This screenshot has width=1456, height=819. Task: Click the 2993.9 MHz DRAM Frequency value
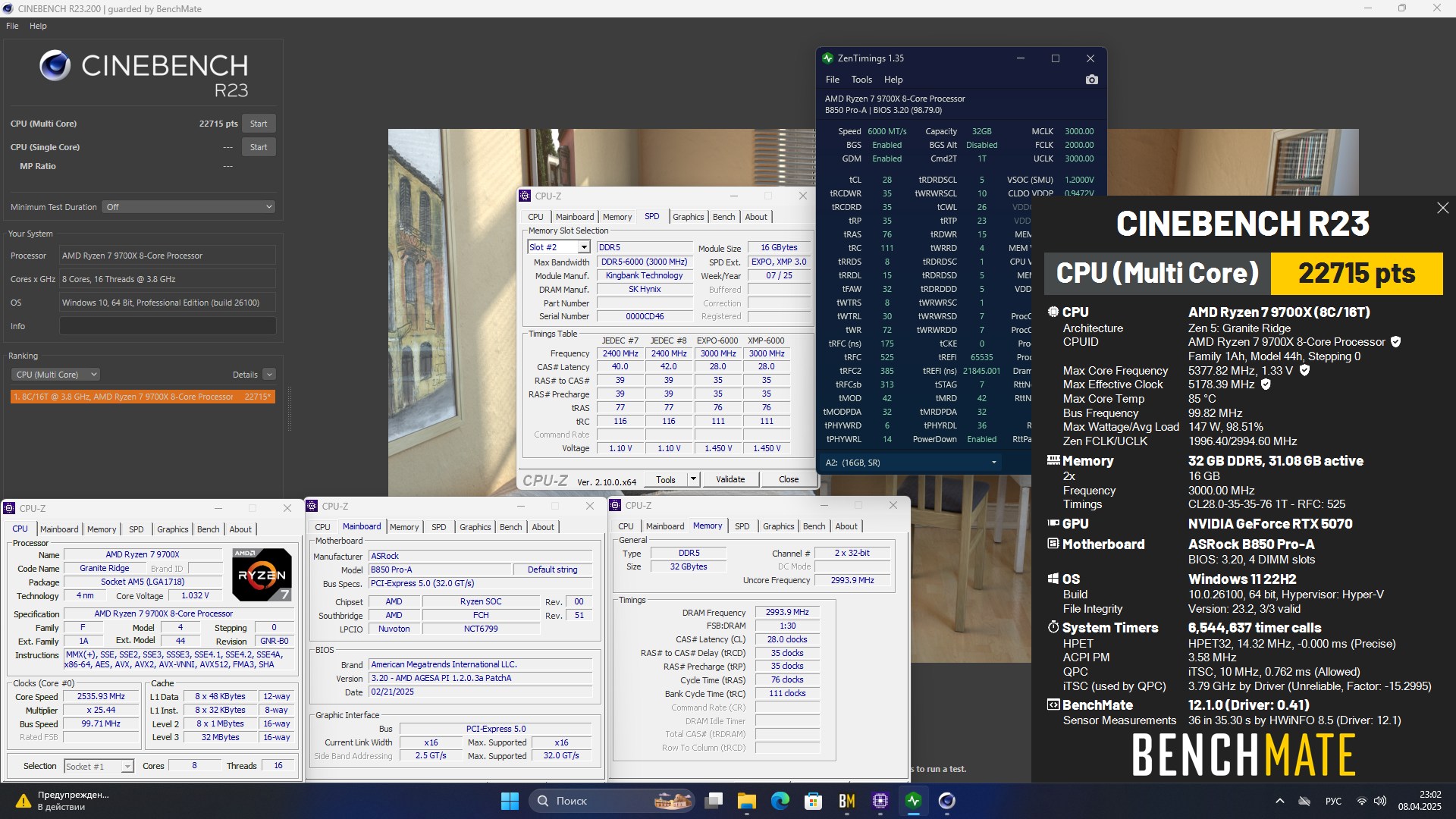point(787,612)
